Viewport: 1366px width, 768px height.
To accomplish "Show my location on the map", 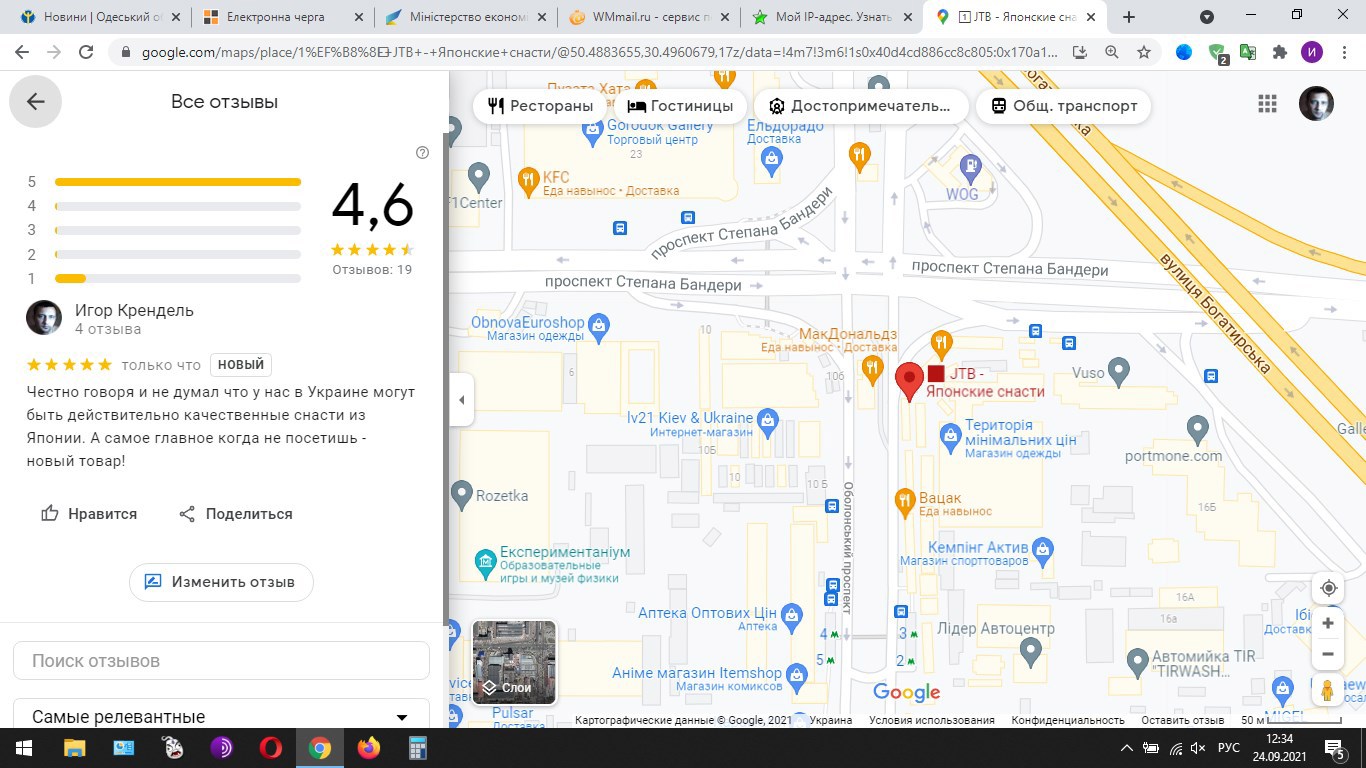I will [1328, 588].
